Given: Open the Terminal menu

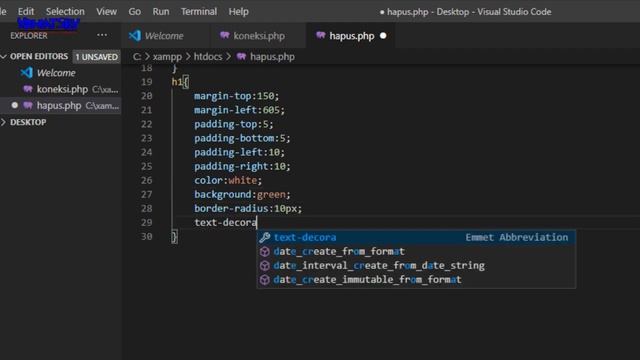Looking at the screenshot, I should tap(199, 11).
